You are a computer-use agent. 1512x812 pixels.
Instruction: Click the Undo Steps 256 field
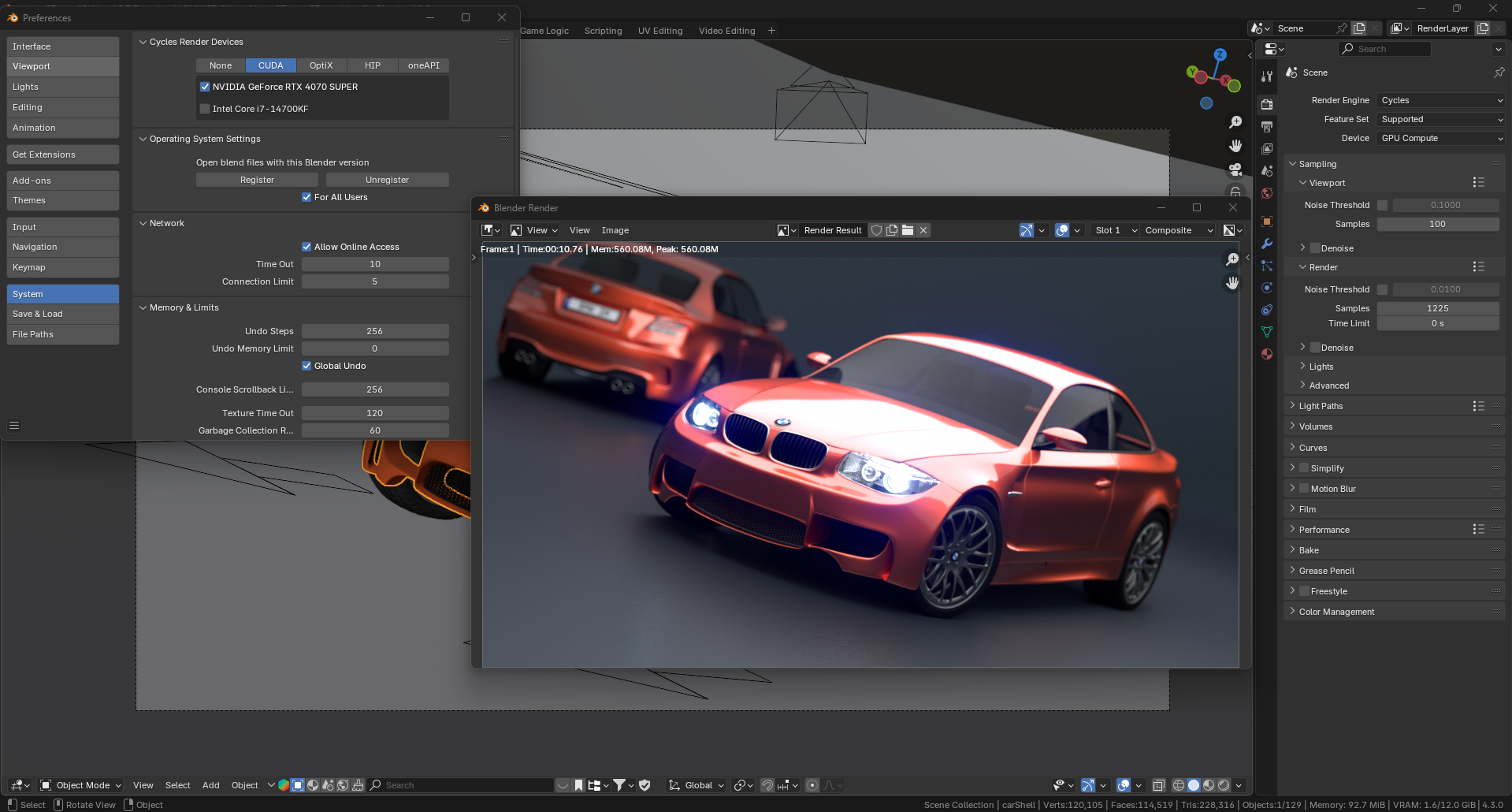[375, 331]
